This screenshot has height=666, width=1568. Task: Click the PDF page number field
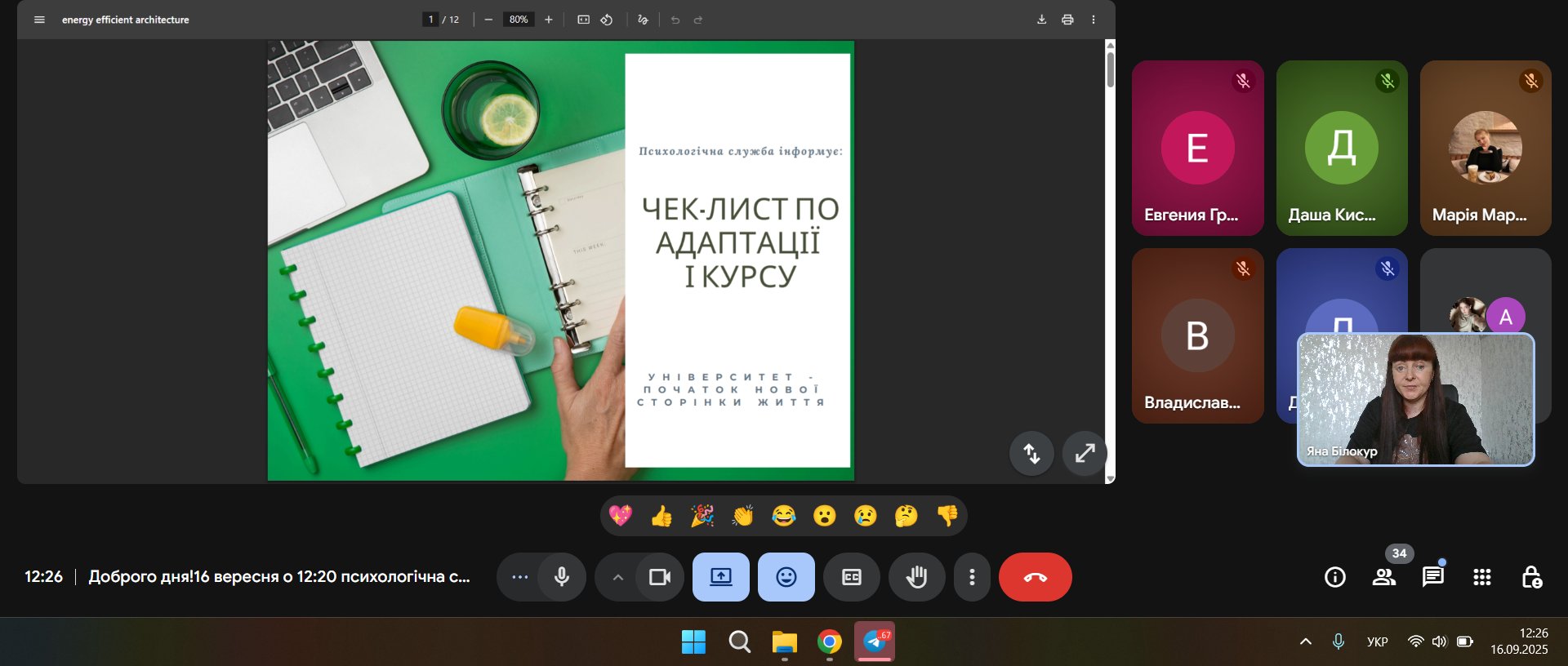pyautogui.click(x=430, y=20)
